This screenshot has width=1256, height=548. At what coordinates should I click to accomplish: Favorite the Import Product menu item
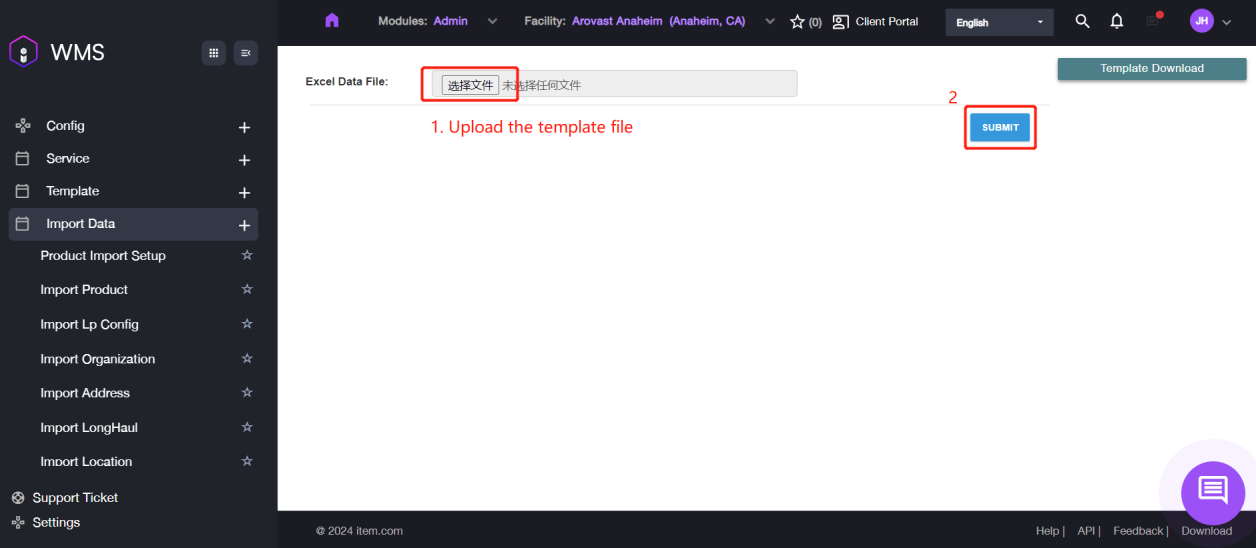tap(247, 289)
